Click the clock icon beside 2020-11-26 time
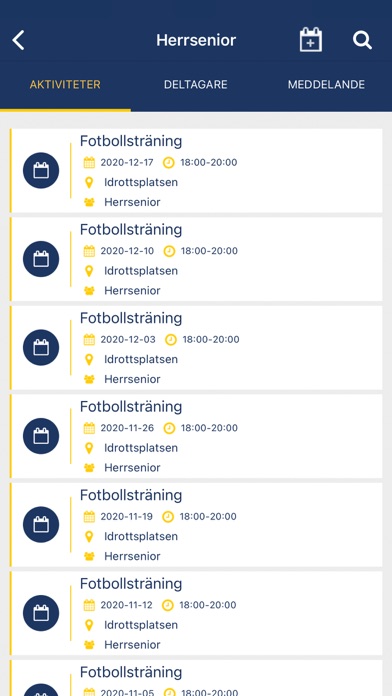The height and width of the screenshot is (696, 392). coord(169,428)
